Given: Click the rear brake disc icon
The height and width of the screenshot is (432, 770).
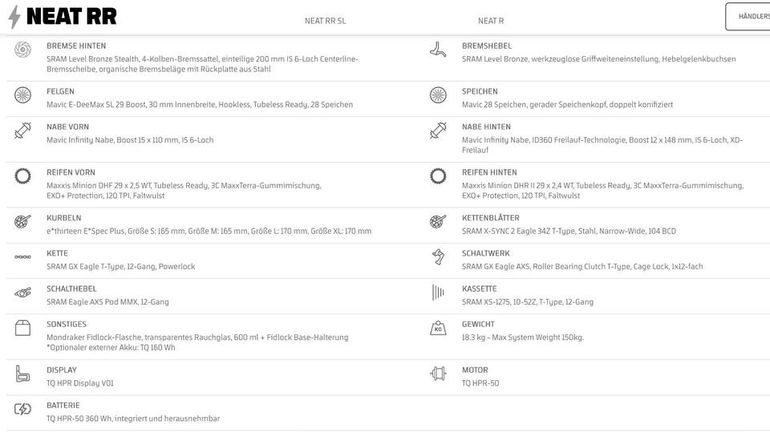Looking at the screenshot, I should [x=23, y=50].
